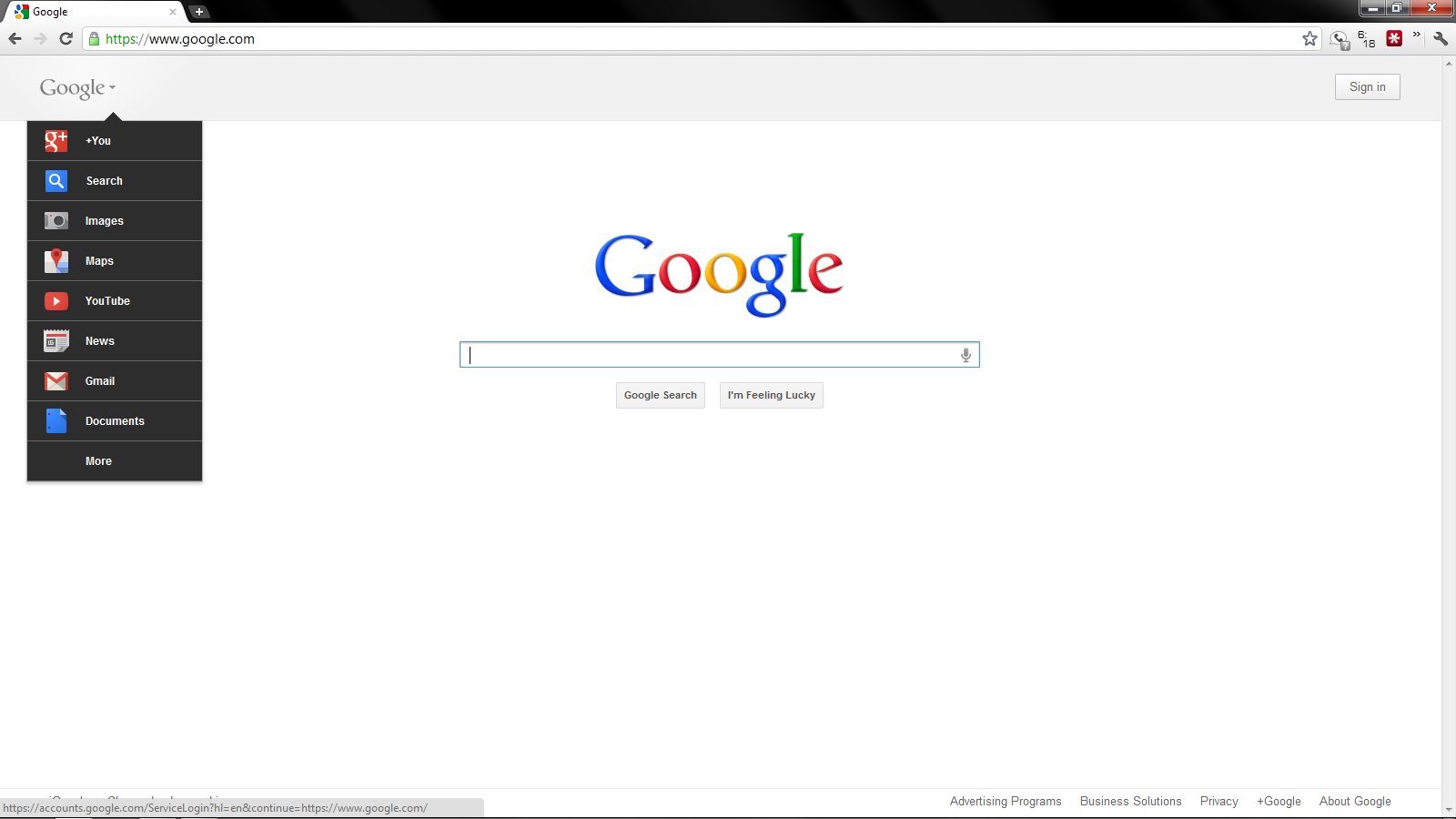This screenshot has width=1456, height=819.
Task: Open Documents from the sidebar menu
Action: [115, 420]
